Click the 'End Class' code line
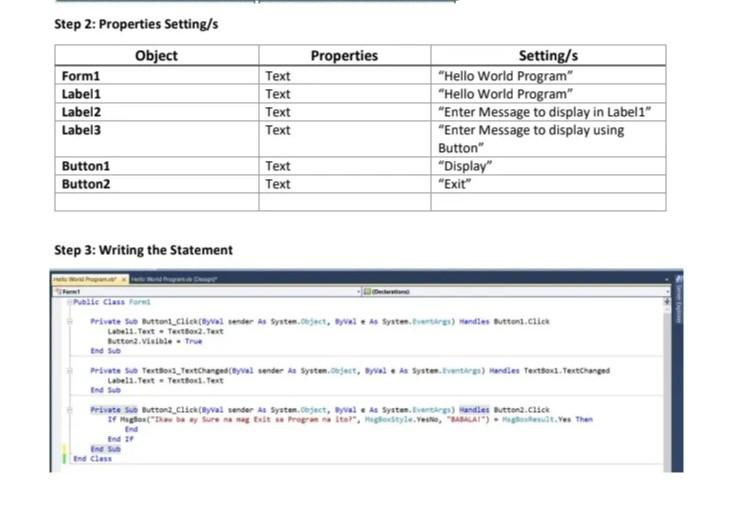Screen dimensions: 731x526 coord(92,459)
